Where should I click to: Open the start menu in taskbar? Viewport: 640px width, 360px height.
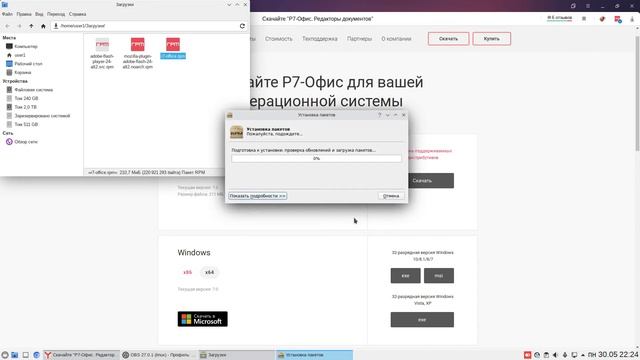tap(4, 355)
